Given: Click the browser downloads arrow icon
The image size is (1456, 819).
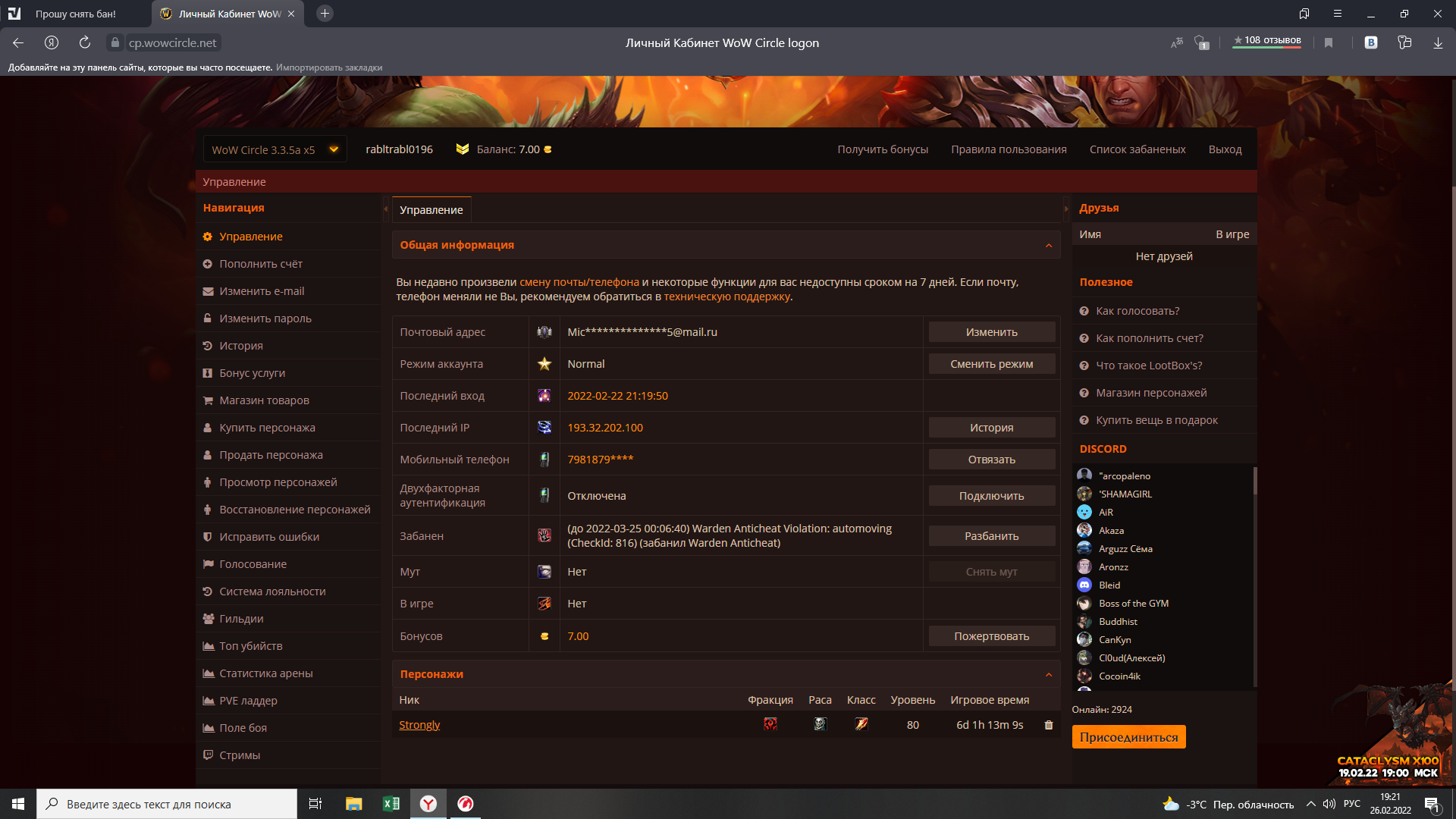Looking at the screenshot, I should 1438,43.
